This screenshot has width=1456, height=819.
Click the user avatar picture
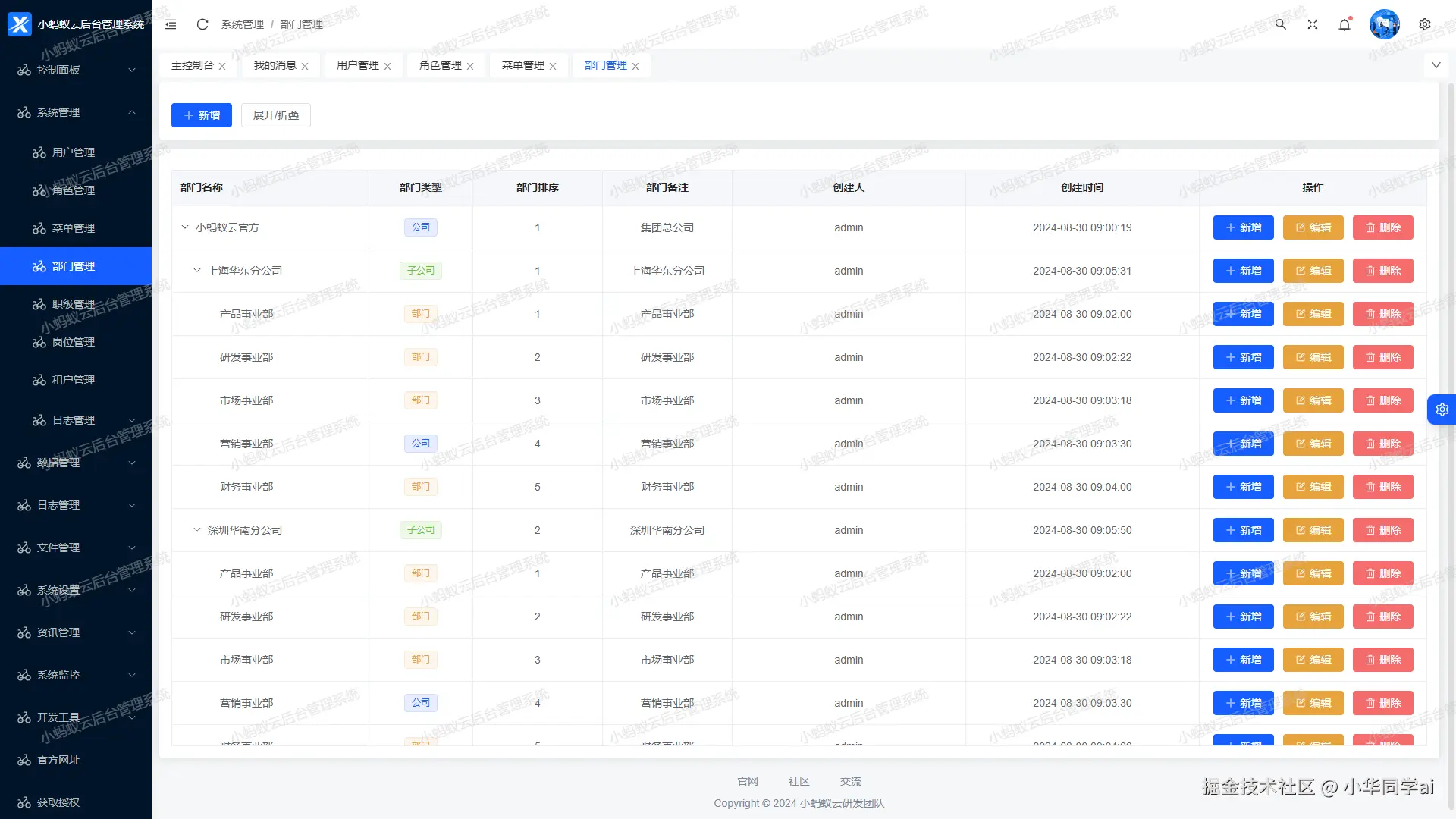[1384, 24]
